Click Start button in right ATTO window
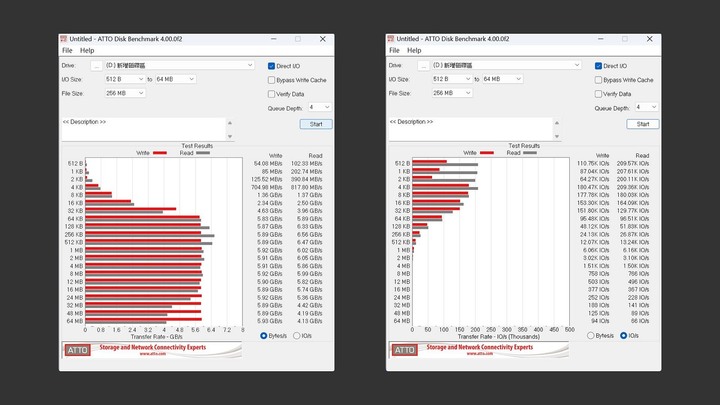Screen dimensions: 720x405 (x=643, y=124)
